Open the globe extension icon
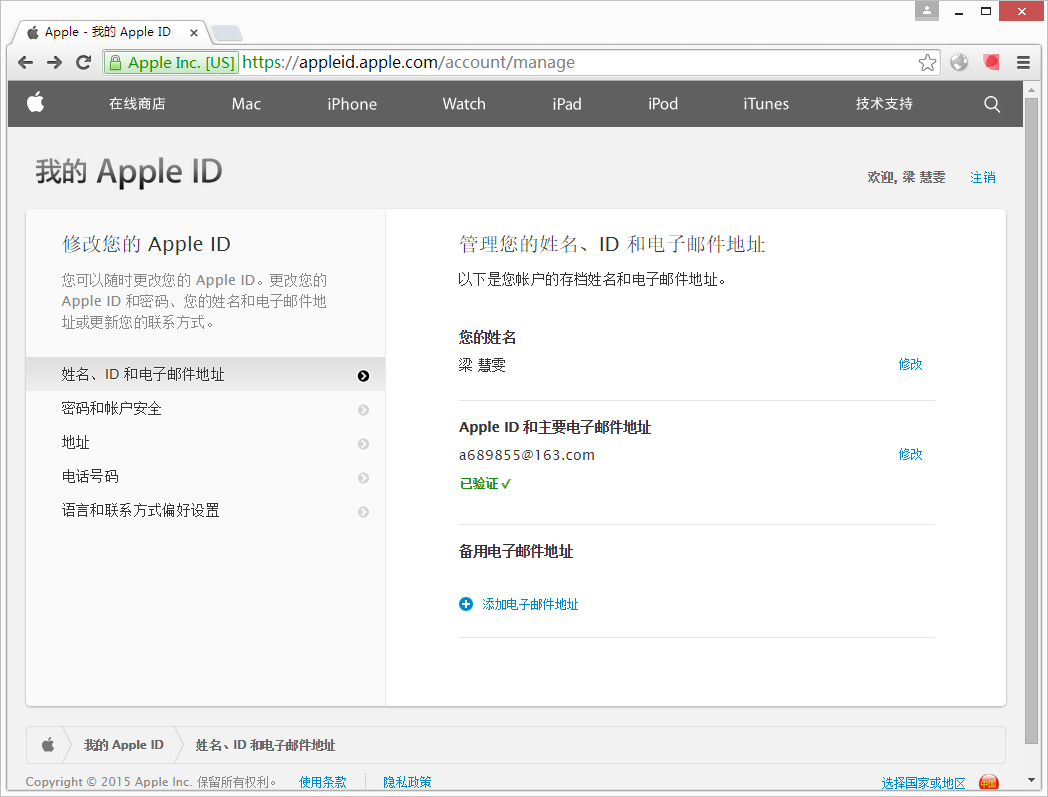Image resolution: width=1048 pixels, height=797 pixels. [959, 62]
